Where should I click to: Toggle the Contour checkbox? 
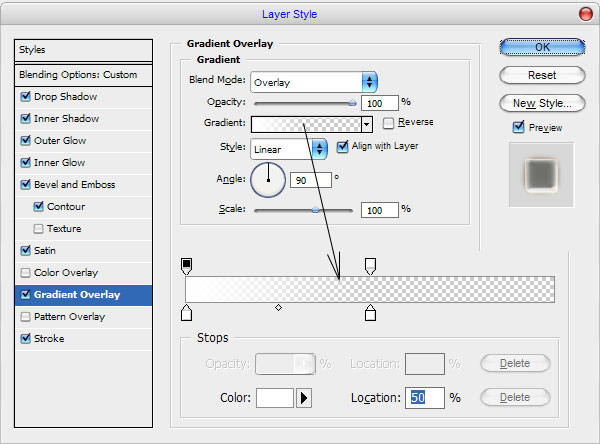point(38,207)
